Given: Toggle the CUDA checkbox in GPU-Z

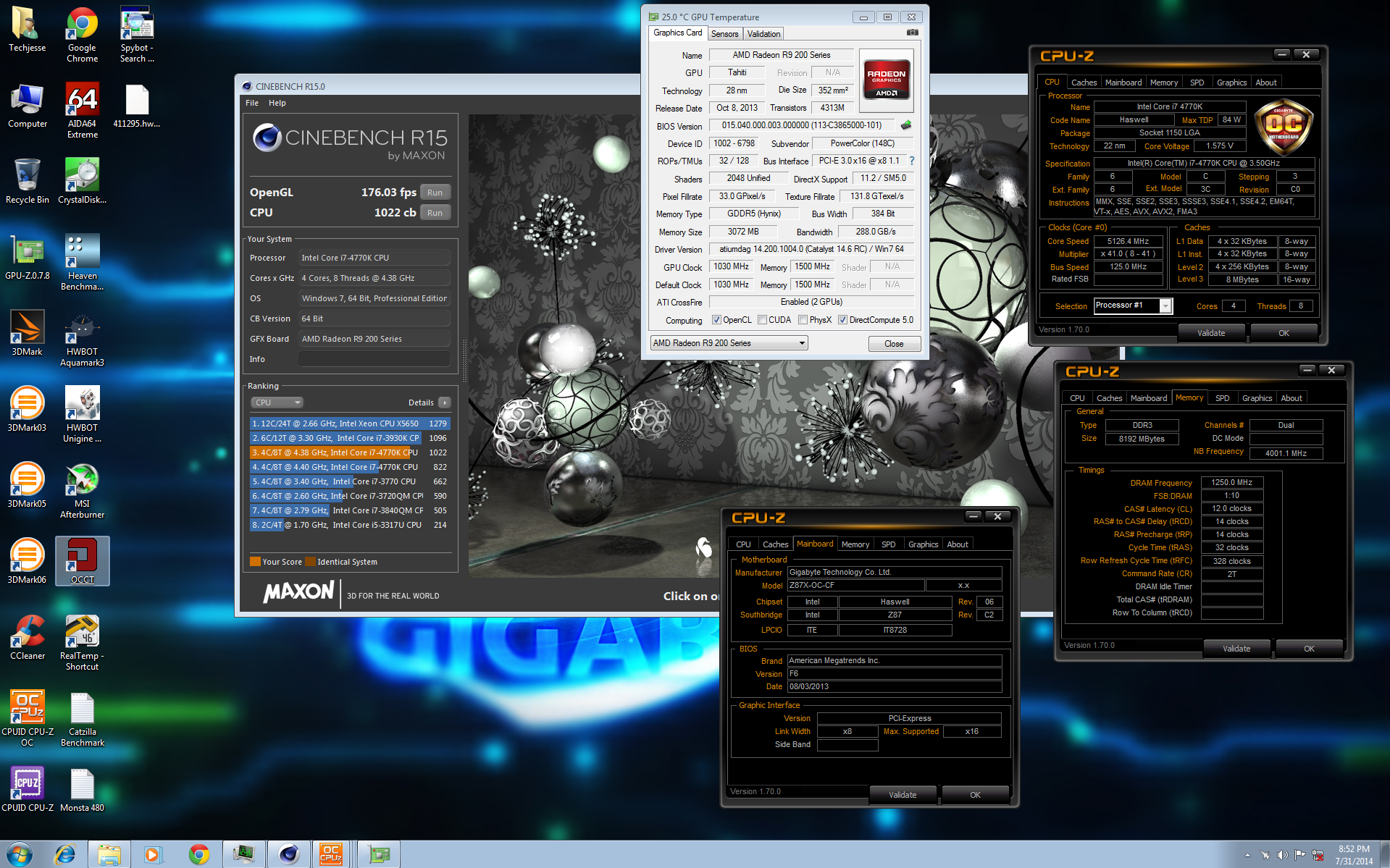Looking at the screenshot, I should coord(762,320).
